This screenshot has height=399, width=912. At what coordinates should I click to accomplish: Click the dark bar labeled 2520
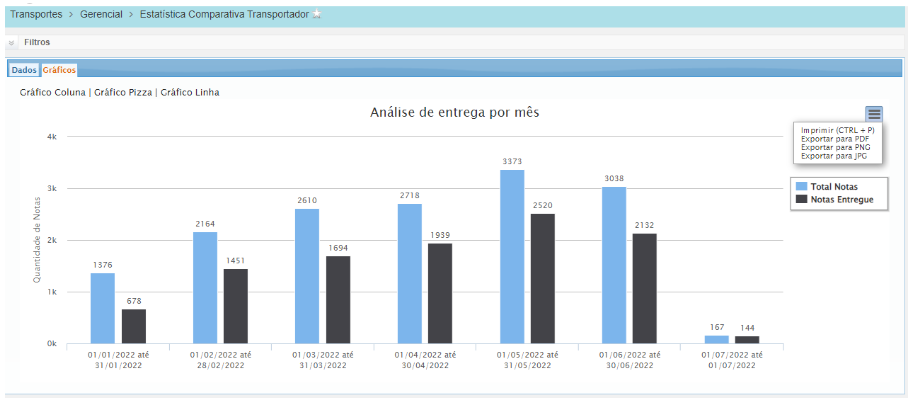[x=543, y=279]
